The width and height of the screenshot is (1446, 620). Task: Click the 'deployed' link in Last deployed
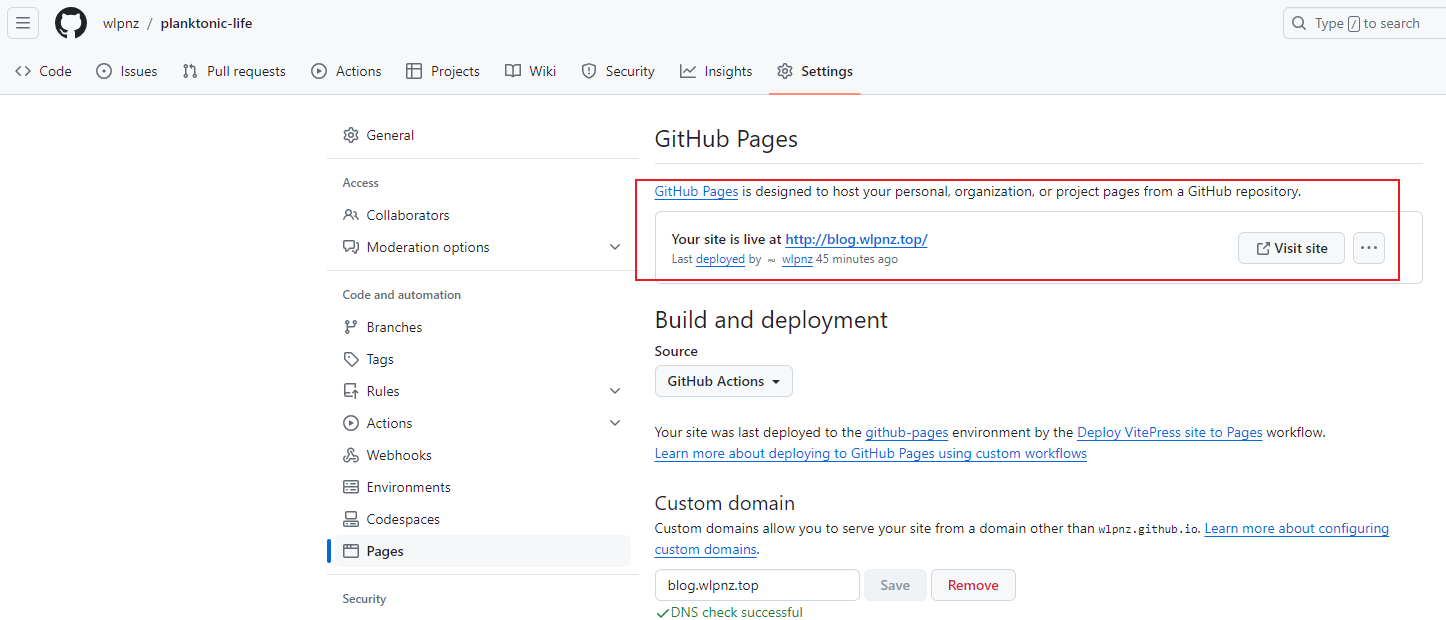[x=720, y=259]
